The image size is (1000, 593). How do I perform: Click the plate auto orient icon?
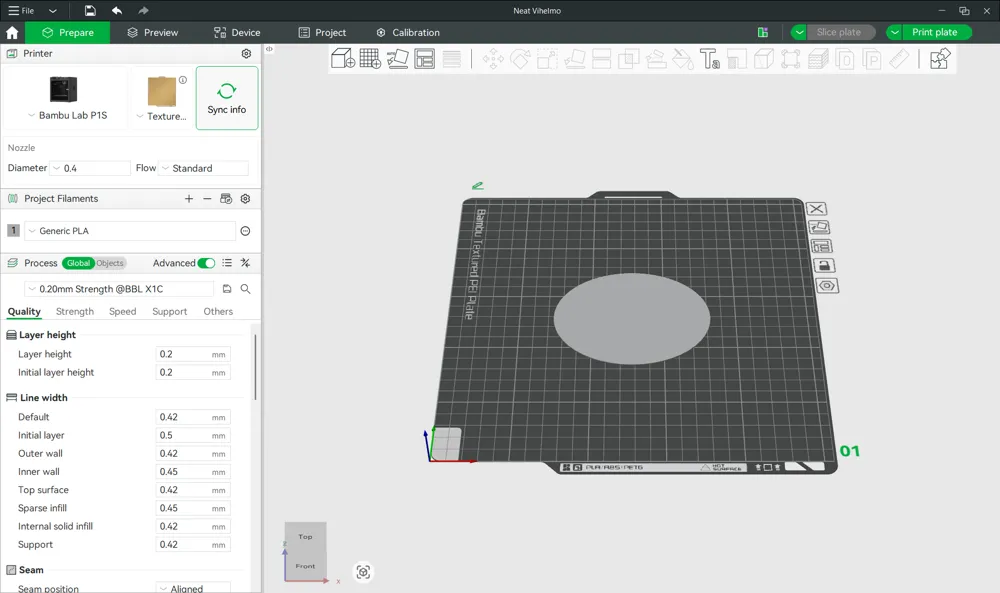pos(819,227)
